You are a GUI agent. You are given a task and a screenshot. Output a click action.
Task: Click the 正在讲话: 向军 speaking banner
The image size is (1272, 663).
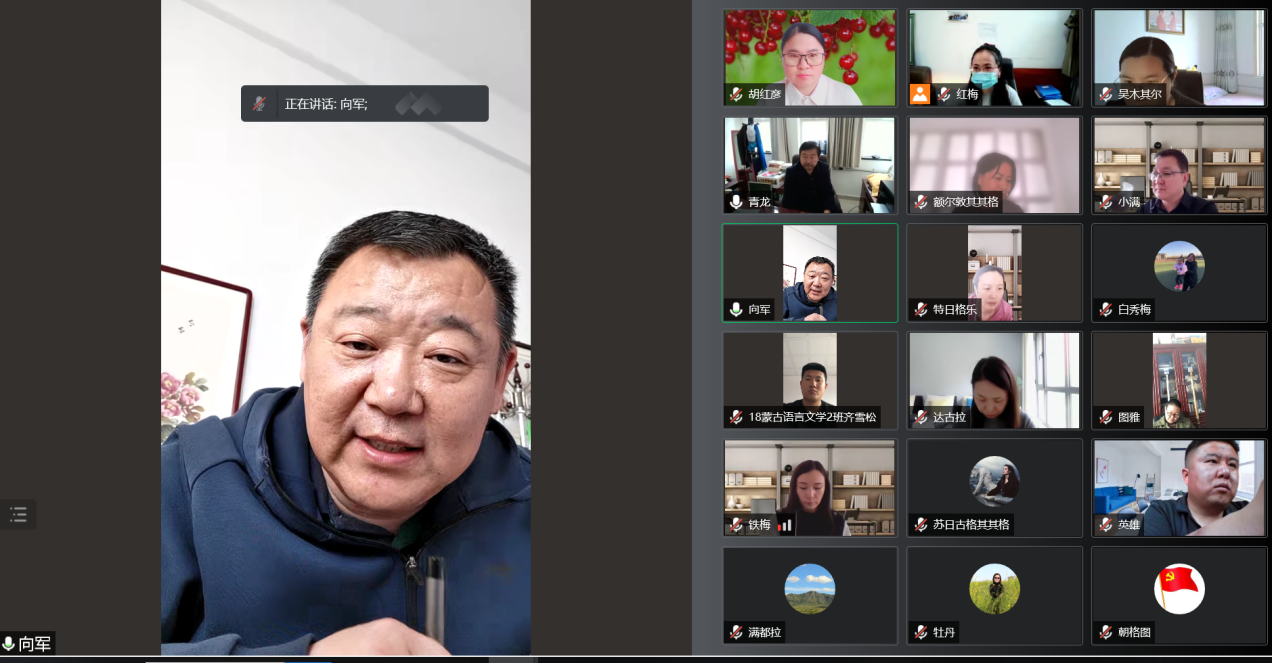pyautogui.click(x=364, y=104)
